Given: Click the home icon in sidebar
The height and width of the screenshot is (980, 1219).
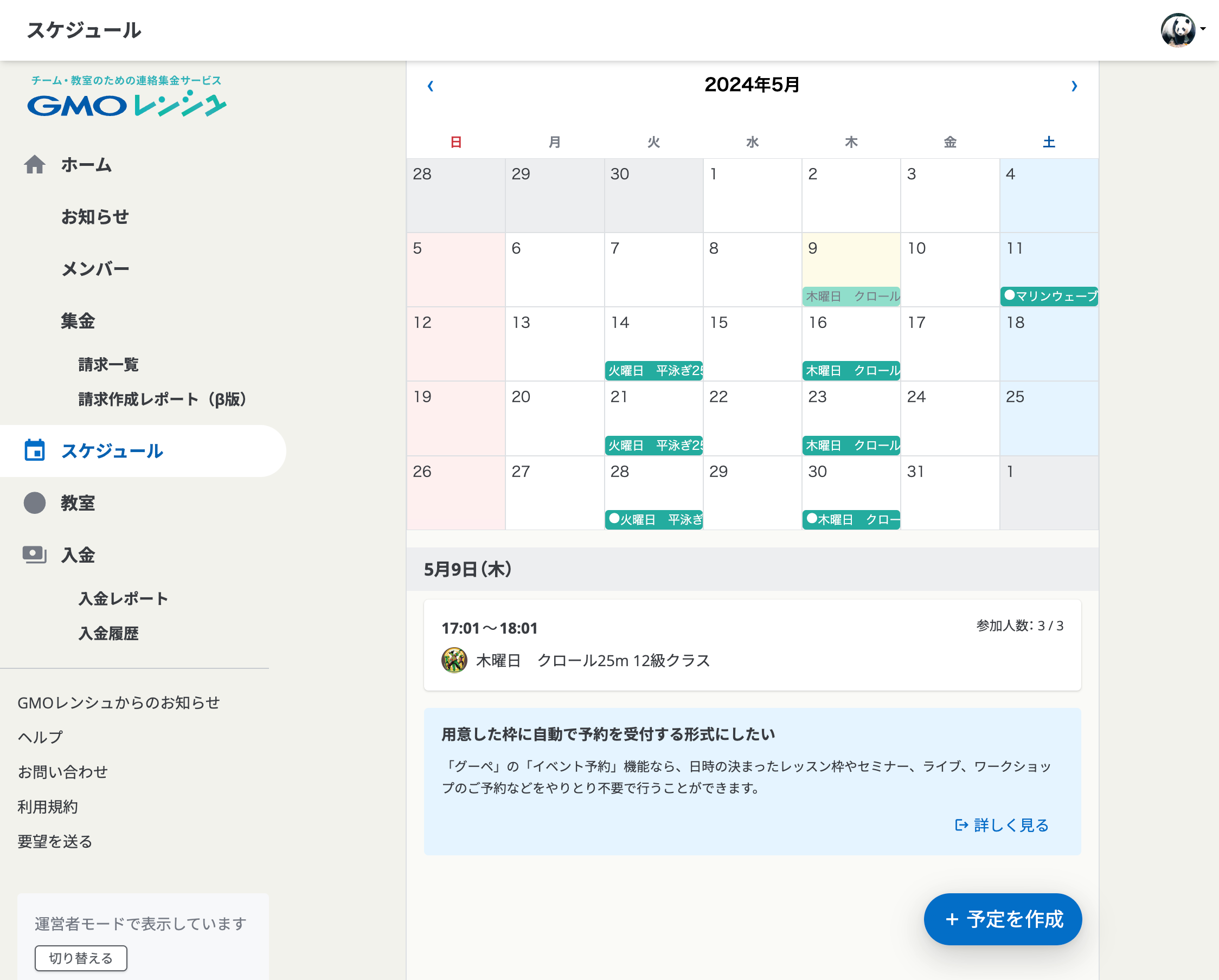Looking at the screenshot, I should 35,164.
